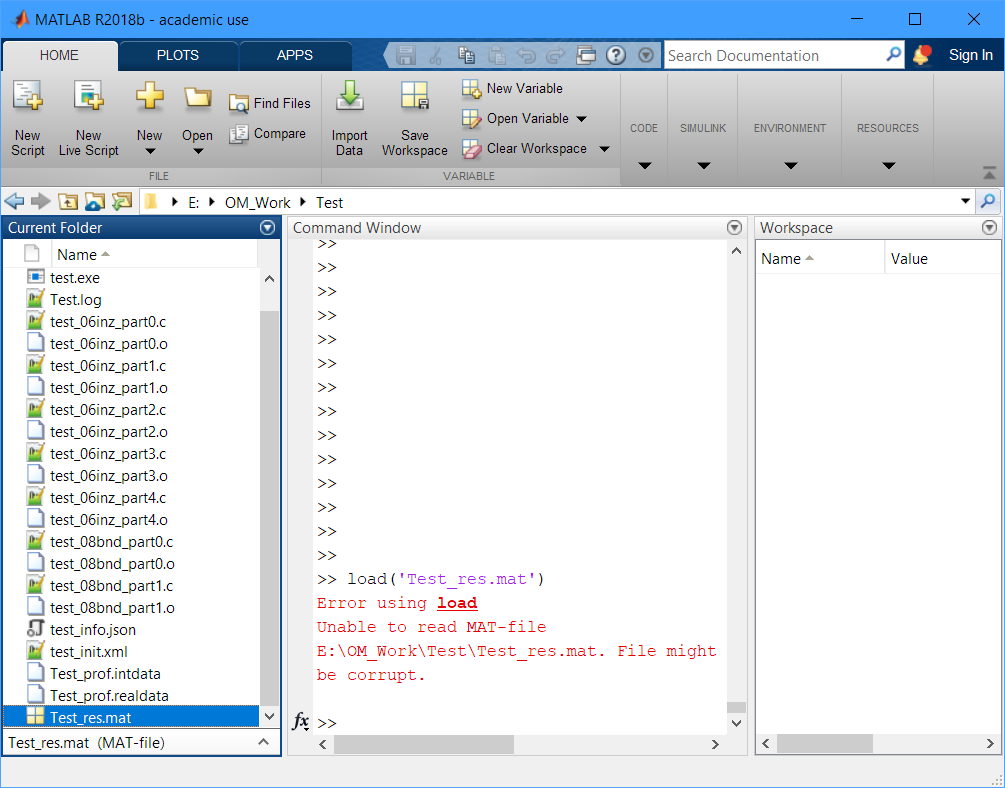Open the New dropdown arrow
This screenshot has width=1005, height=788.
tap(149, 152)
